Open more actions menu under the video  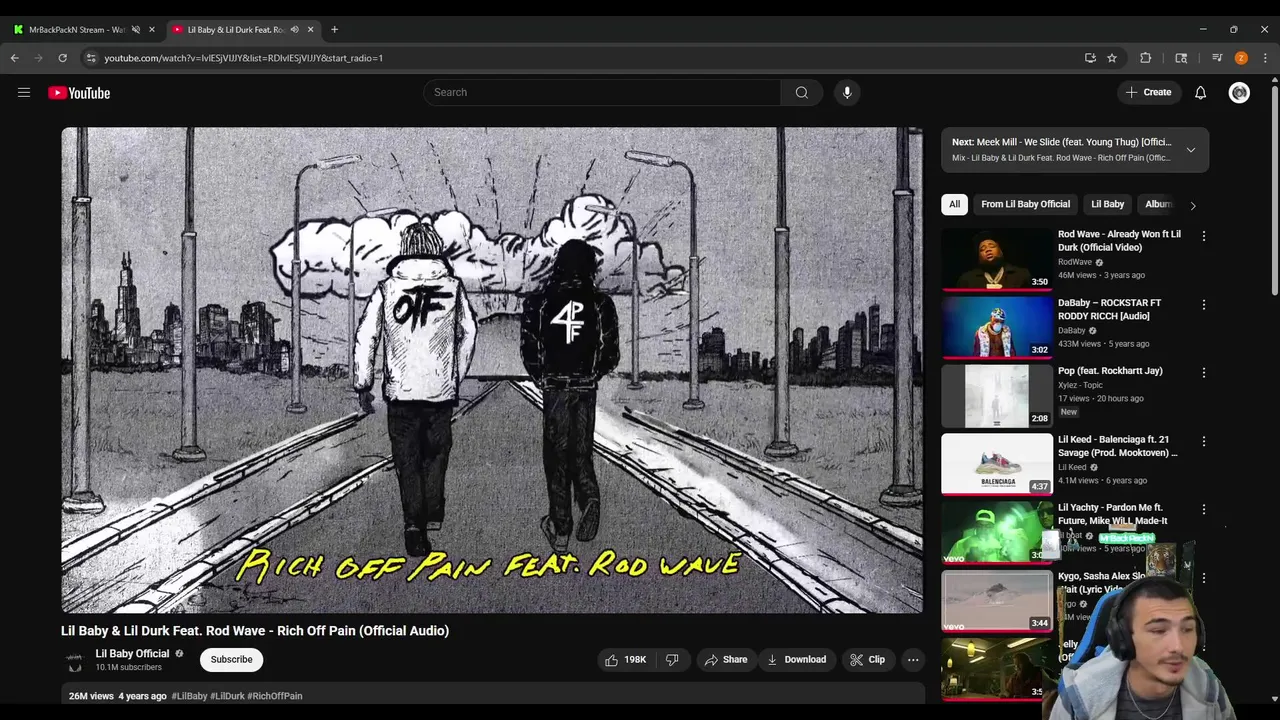pyautogui.click(x=913, y=660)
